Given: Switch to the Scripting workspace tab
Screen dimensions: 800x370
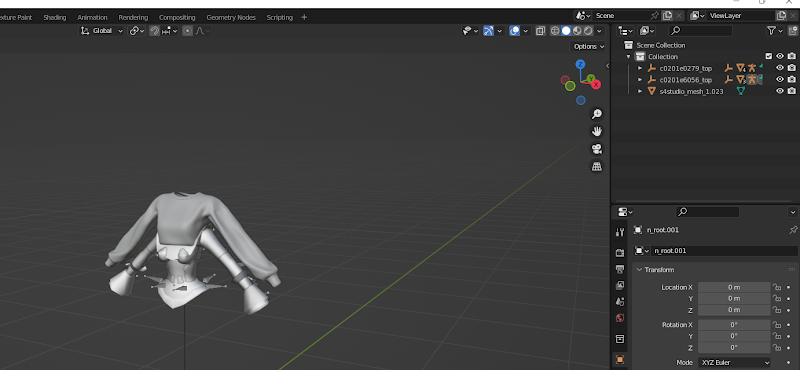Looking at the screenshot, I should coord(280,17).
